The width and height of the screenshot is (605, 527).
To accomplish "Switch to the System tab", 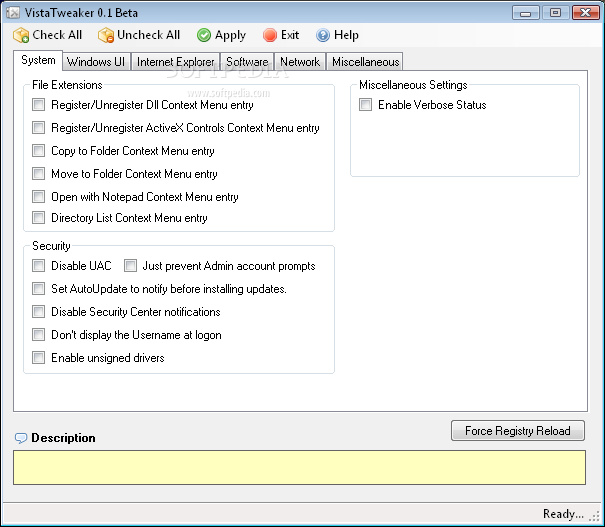I will tap(38, 60).
